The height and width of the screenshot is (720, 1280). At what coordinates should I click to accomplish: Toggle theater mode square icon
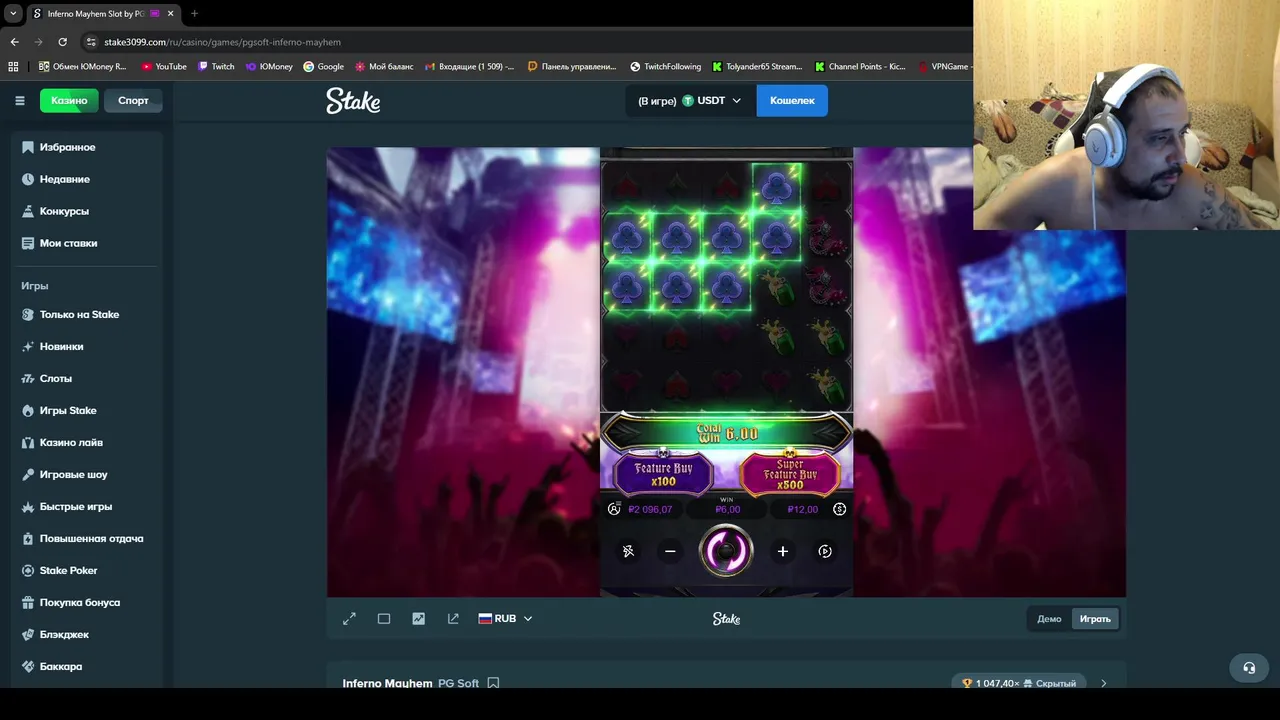[384, 619]
